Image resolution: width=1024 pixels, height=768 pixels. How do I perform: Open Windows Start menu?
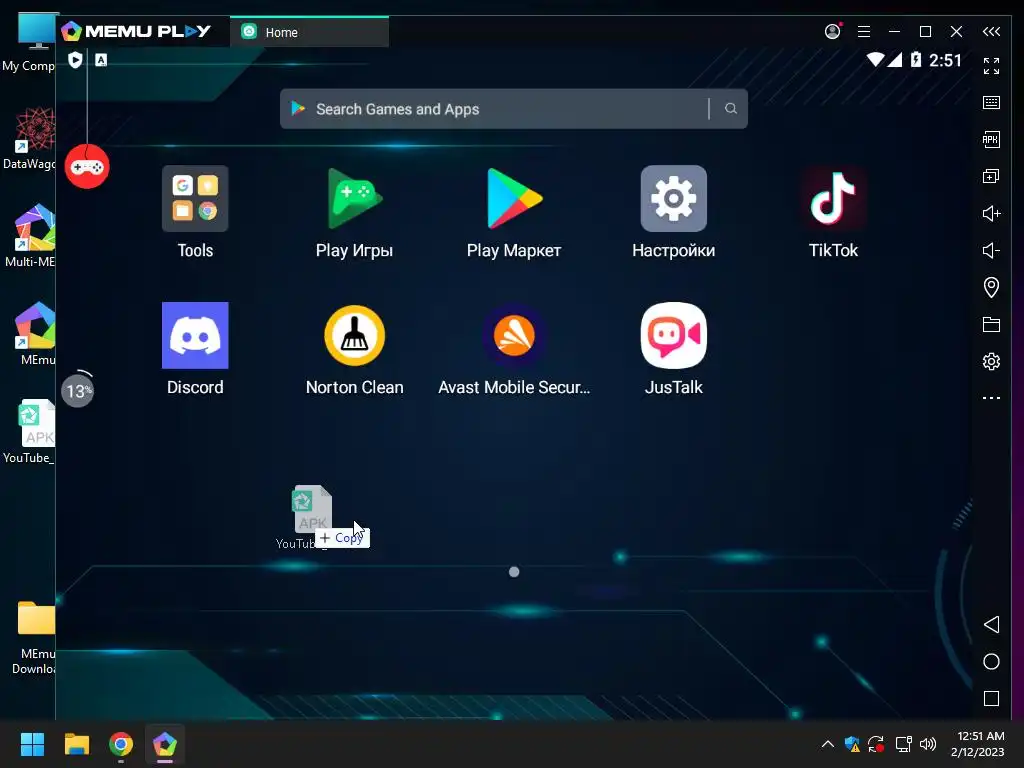coord(32,744)
